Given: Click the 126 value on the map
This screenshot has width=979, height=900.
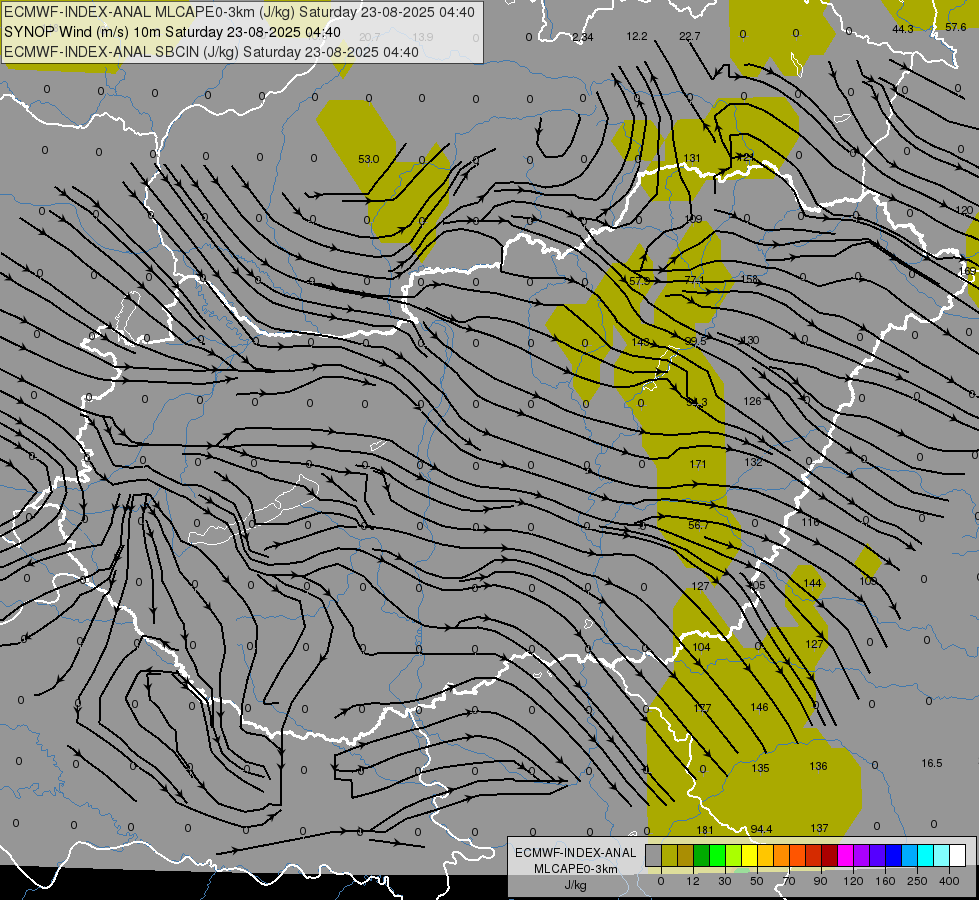Looking at the screenshot, I should pyautogui.click(x=752, y=402).
